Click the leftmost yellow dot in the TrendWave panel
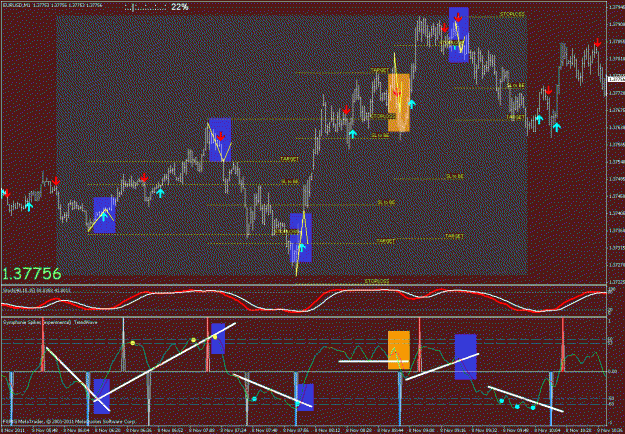Screen dimensions: 625x434 [x=133, y=343]
